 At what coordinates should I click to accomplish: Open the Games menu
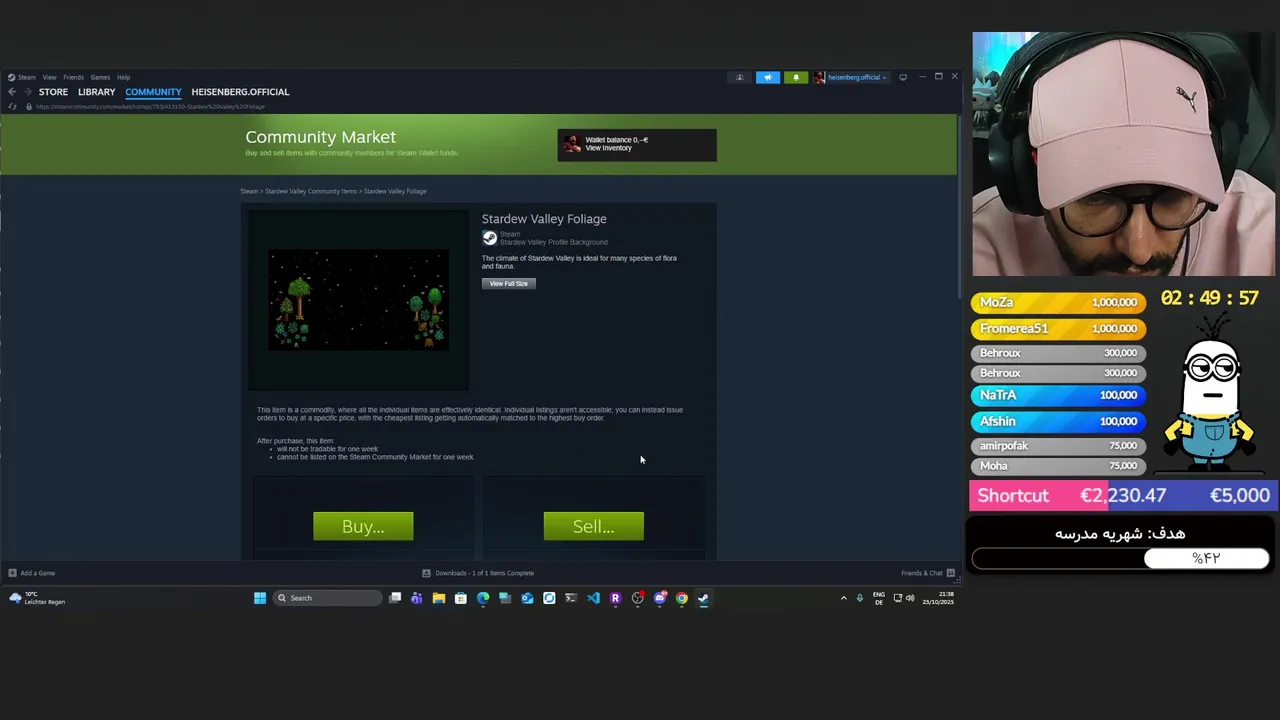pyautogui.click(x=100, y=77)
